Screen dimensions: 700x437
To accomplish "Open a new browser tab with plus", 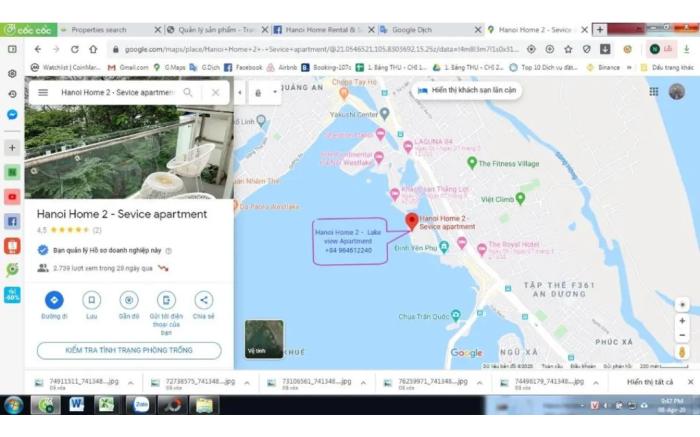I will pyautogui.click(x=600, y=30).
